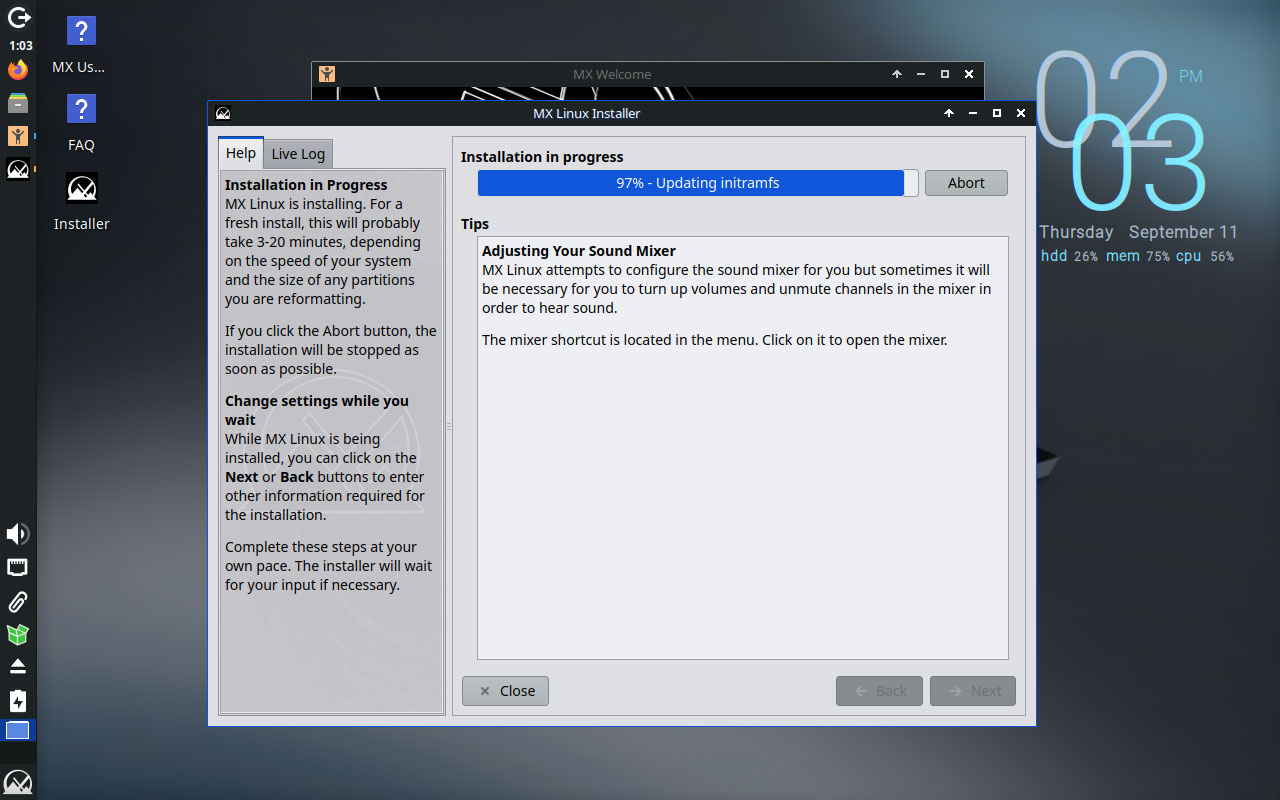Switch to the Live Log tab
Viewport: 1280px width, 800px height.
298,153
